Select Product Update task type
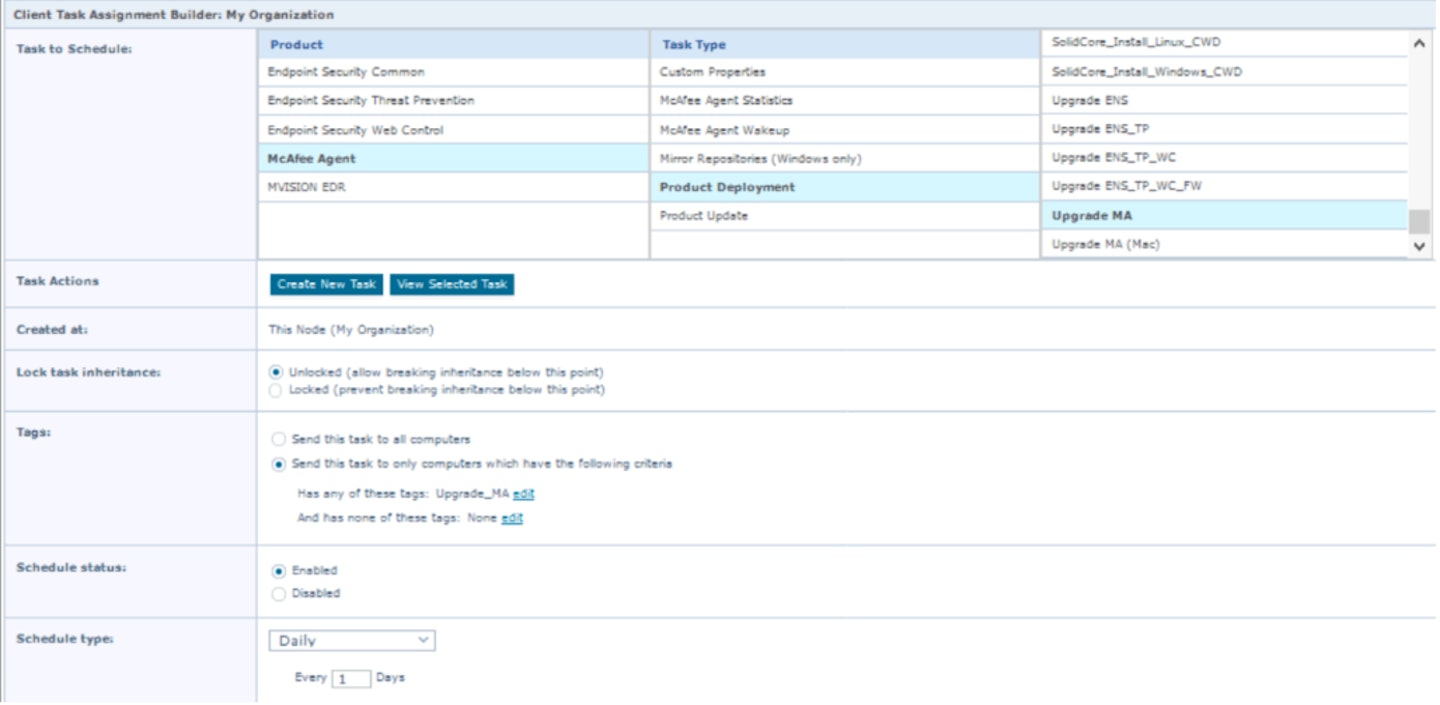Screen dimensions: 1440x705 tap(845, 216)
